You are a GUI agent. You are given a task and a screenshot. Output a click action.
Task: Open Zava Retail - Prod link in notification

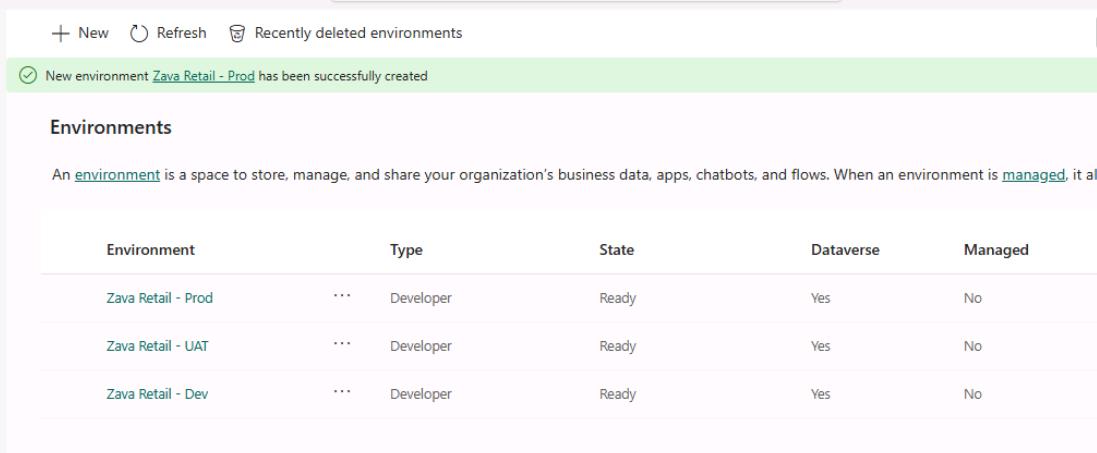(x=204, y=76)
